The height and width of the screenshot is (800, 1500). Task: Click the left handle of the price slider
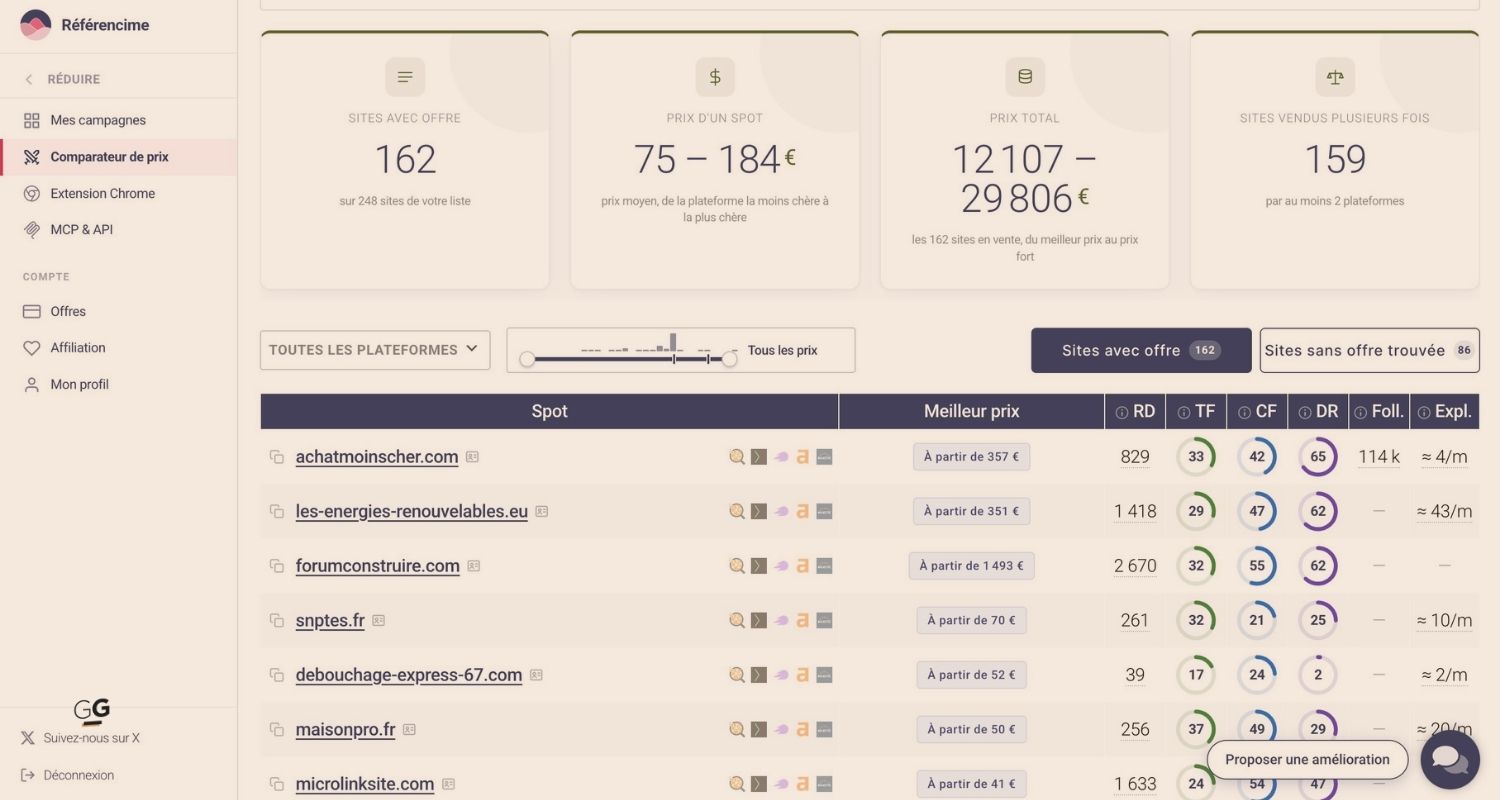[527, 359]
